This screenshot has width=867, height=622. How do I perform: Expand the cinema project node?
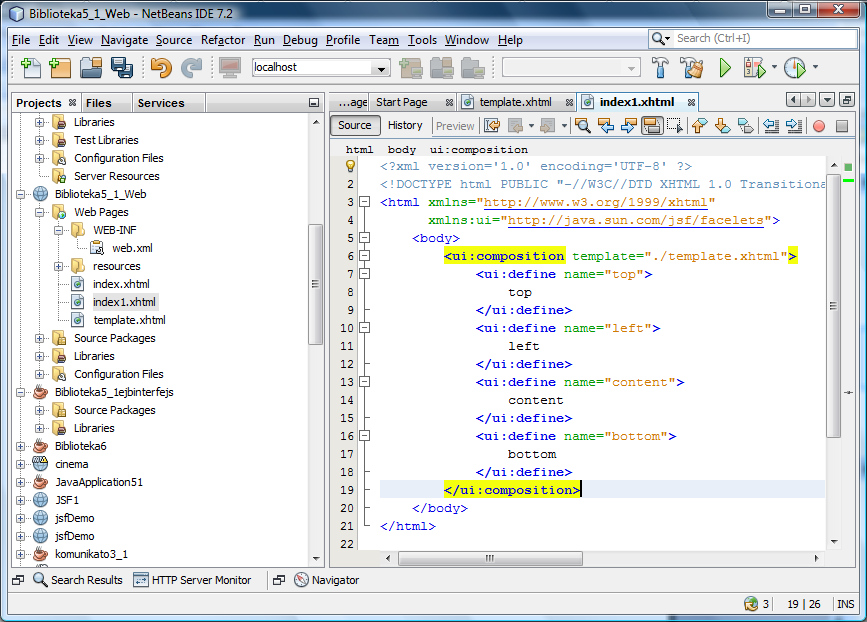20,464
